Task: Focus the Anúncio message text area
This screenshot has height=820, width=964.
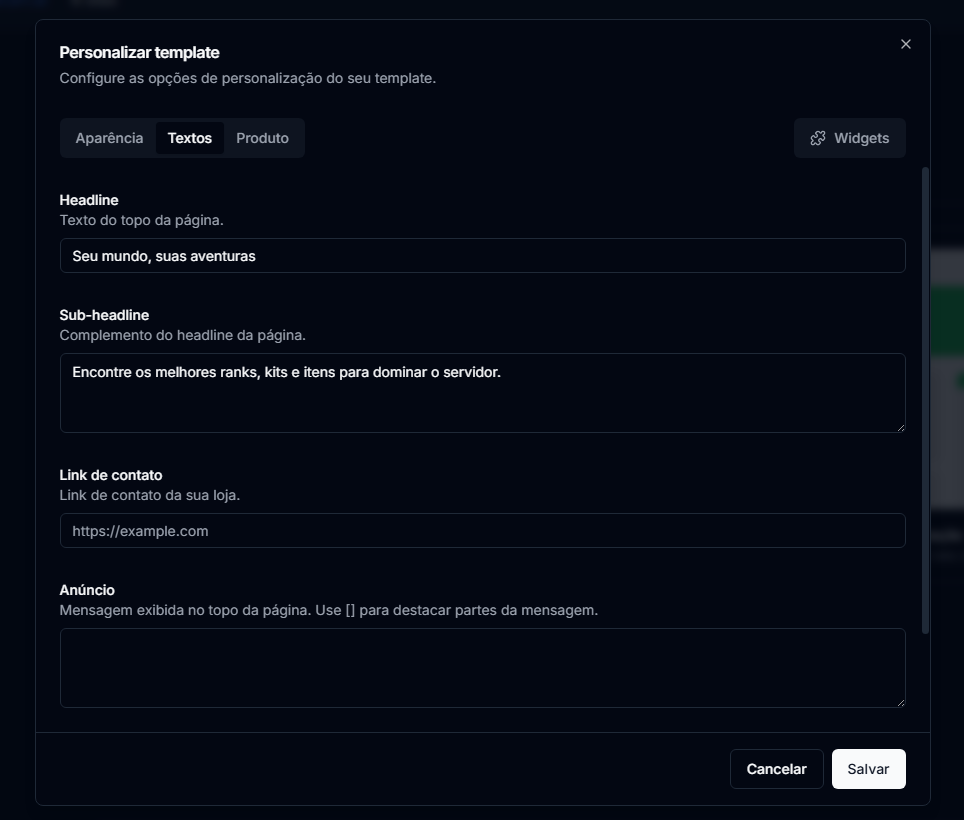Action: click(483, 668)
